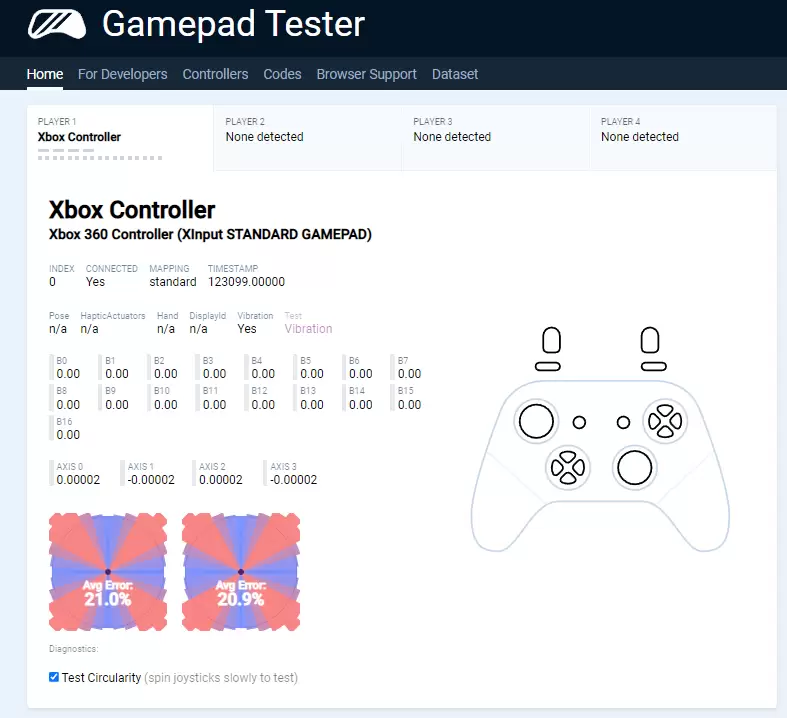This screenshot has width=787, height=718.
Task: Click the left analog stick on the diagram
Action: click(x=536, y=421)
